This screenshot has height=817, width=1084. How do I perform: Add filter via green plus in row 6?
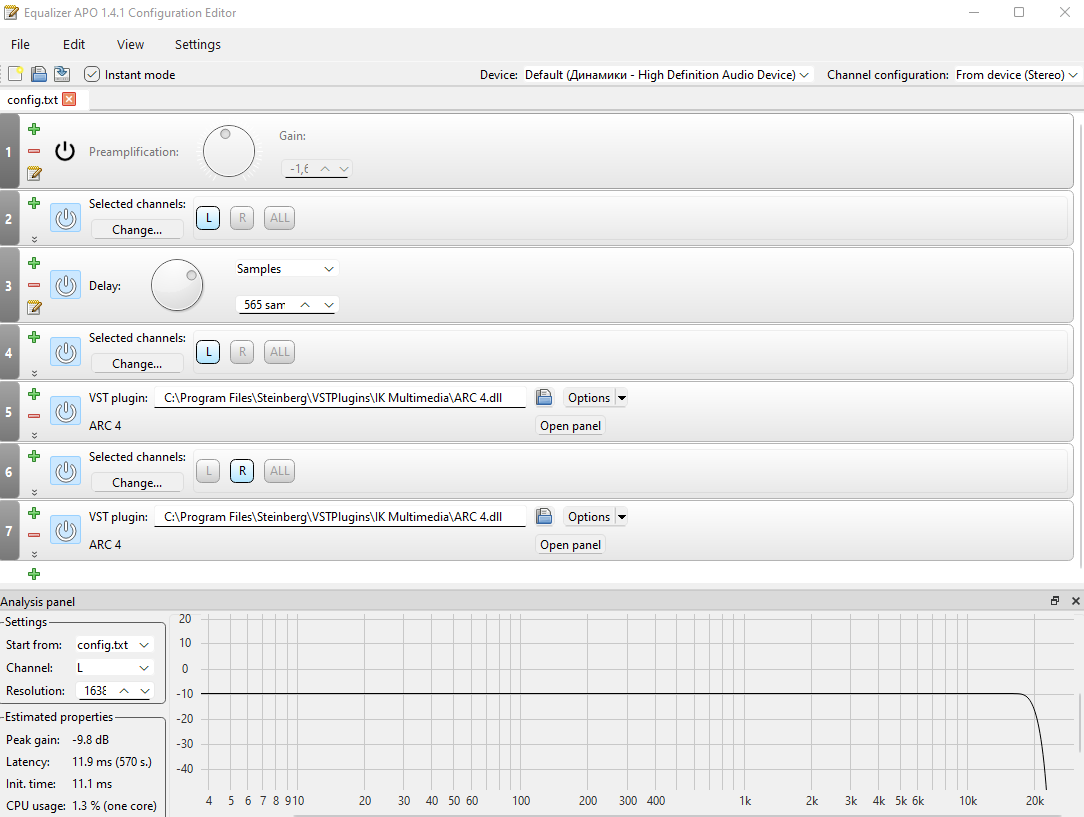click(x=34, y=456)
